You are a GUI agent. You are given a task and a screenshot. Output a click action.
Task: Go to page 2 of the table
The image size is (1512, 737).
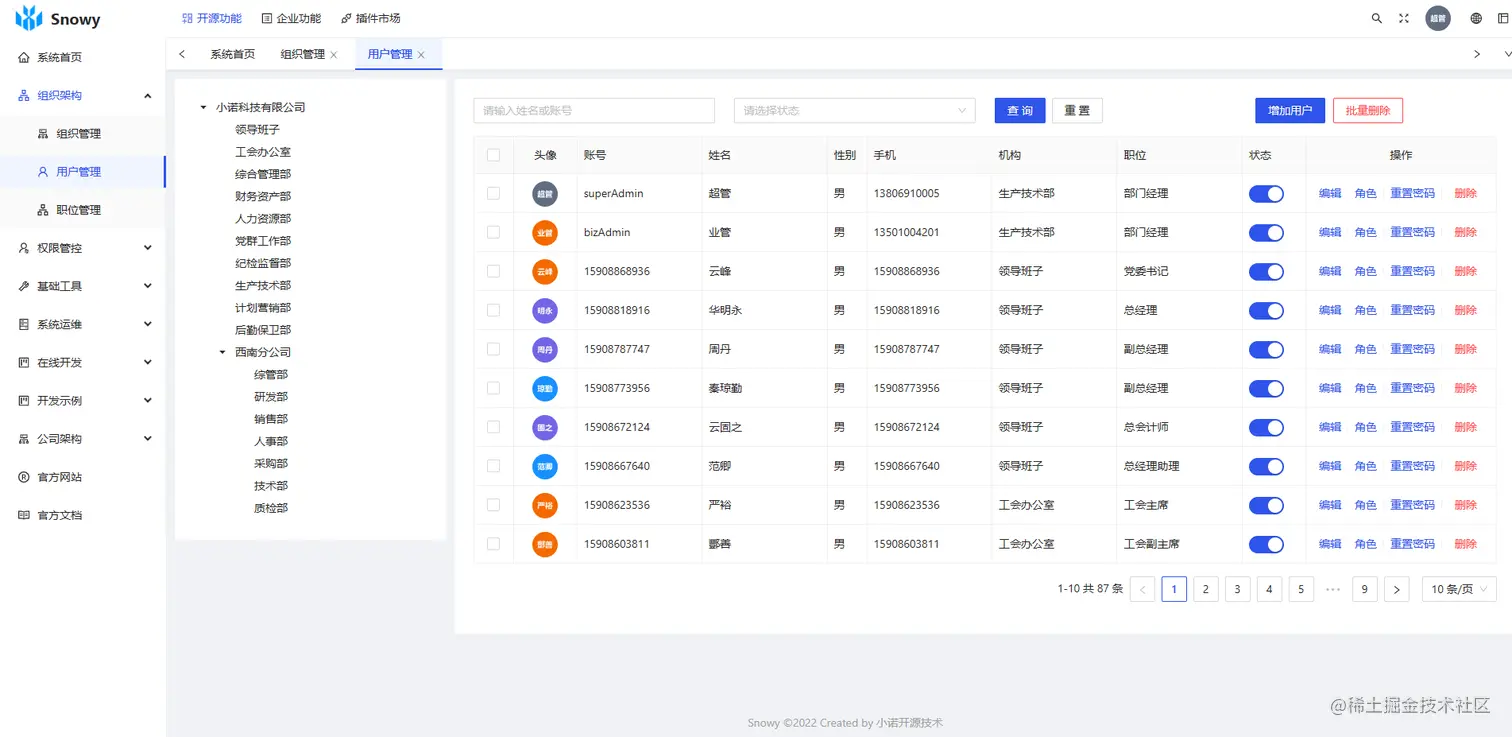pyautogui.click(x=1206, y=589)
